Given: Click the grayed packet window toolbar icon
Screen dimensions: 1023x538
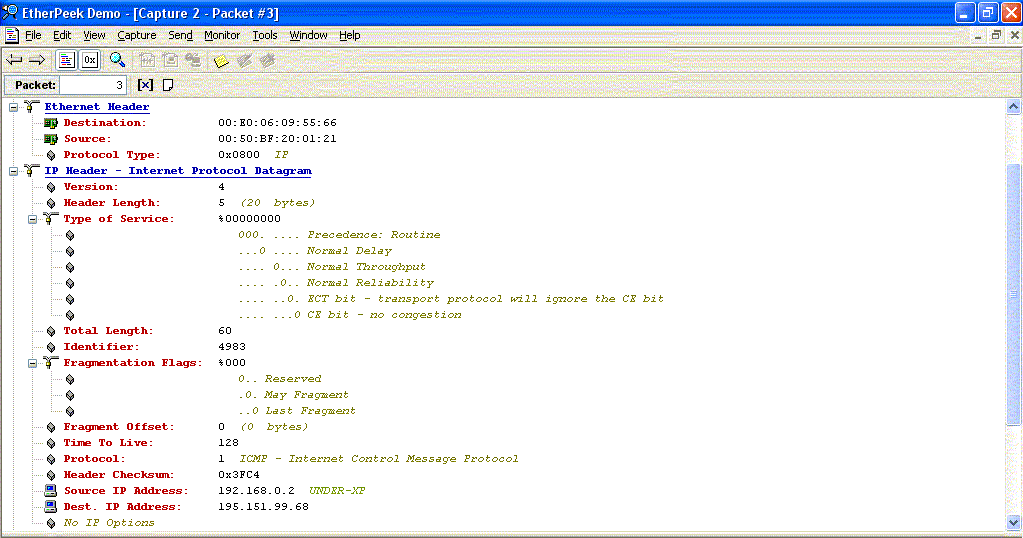Looking at the screenshot, I should coord(170,60).
